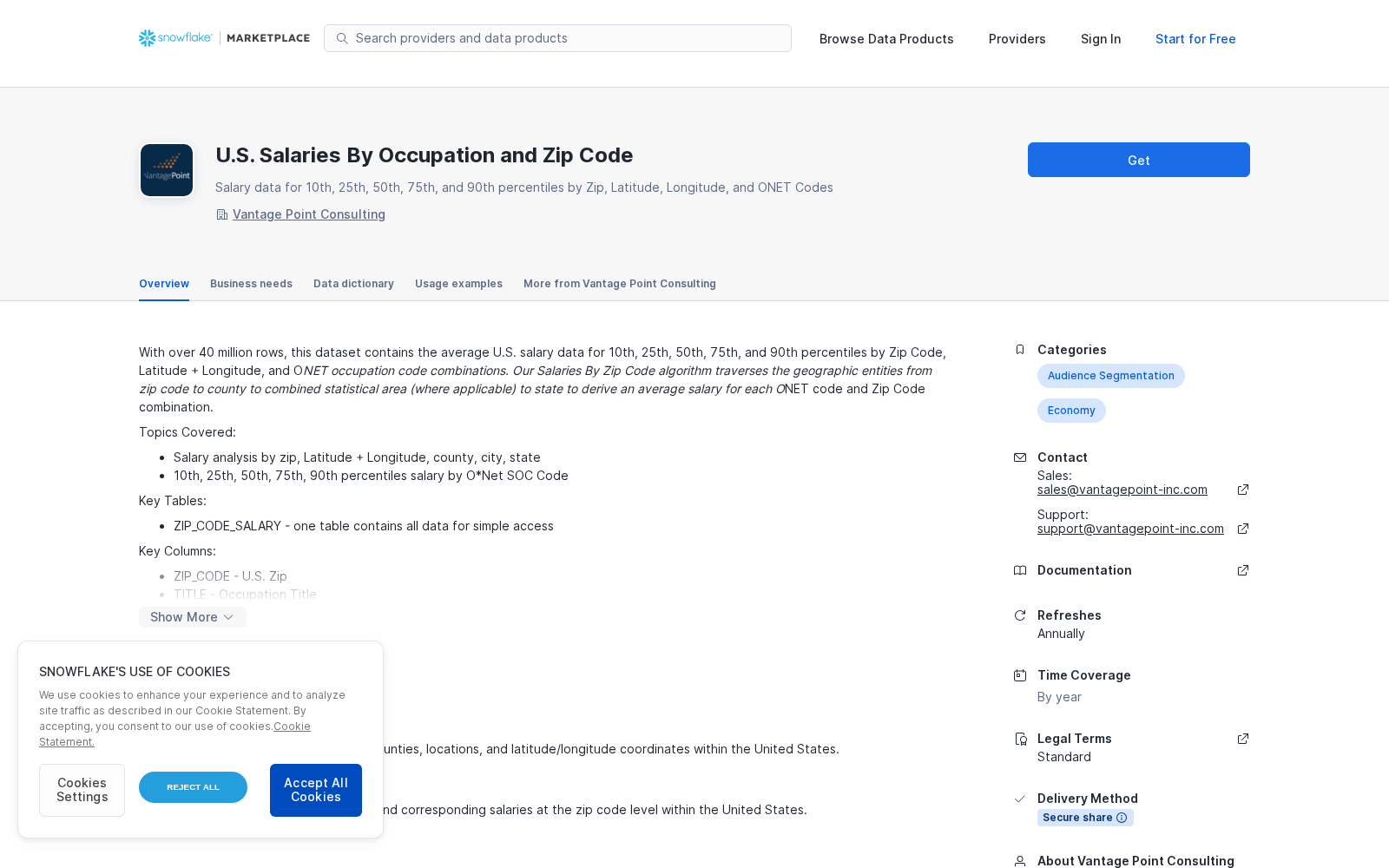Click the envelope icon beside Contact
Image resolution: width=1389 pixels, height=868 pixels.
1020,457
